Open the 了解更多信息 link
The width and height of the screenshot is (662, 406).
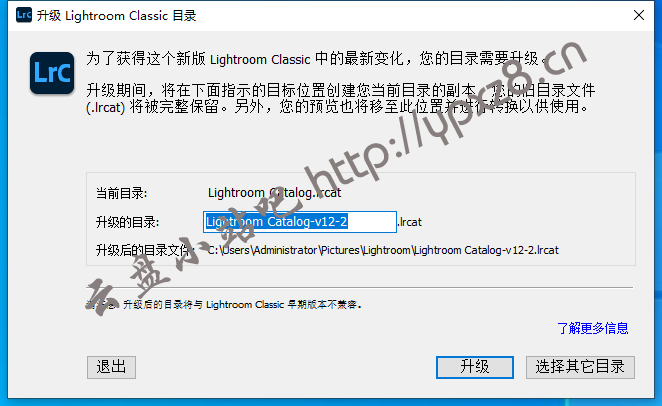click(x=593, y=328)
